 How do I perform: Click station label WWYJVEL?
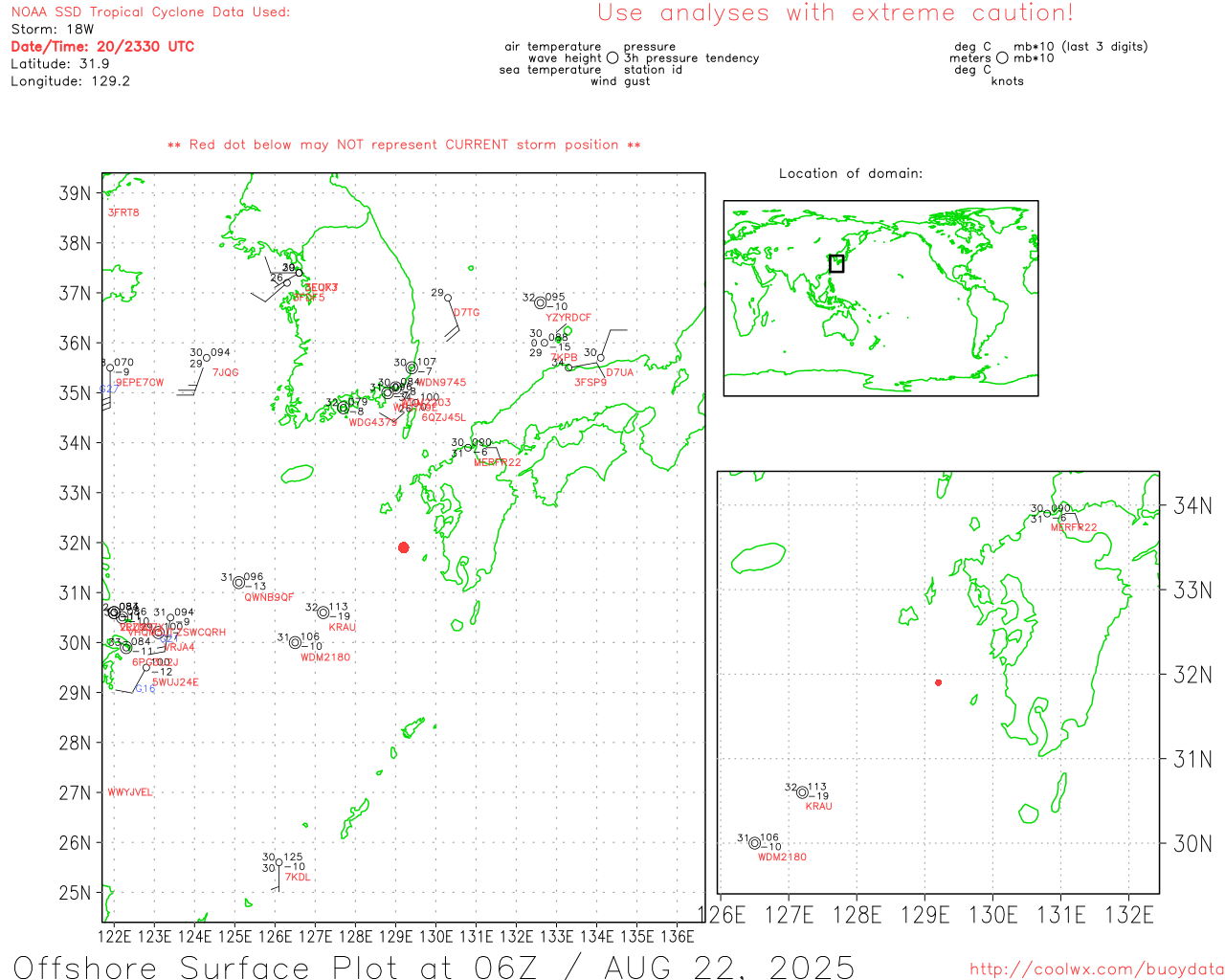(130, 792)
